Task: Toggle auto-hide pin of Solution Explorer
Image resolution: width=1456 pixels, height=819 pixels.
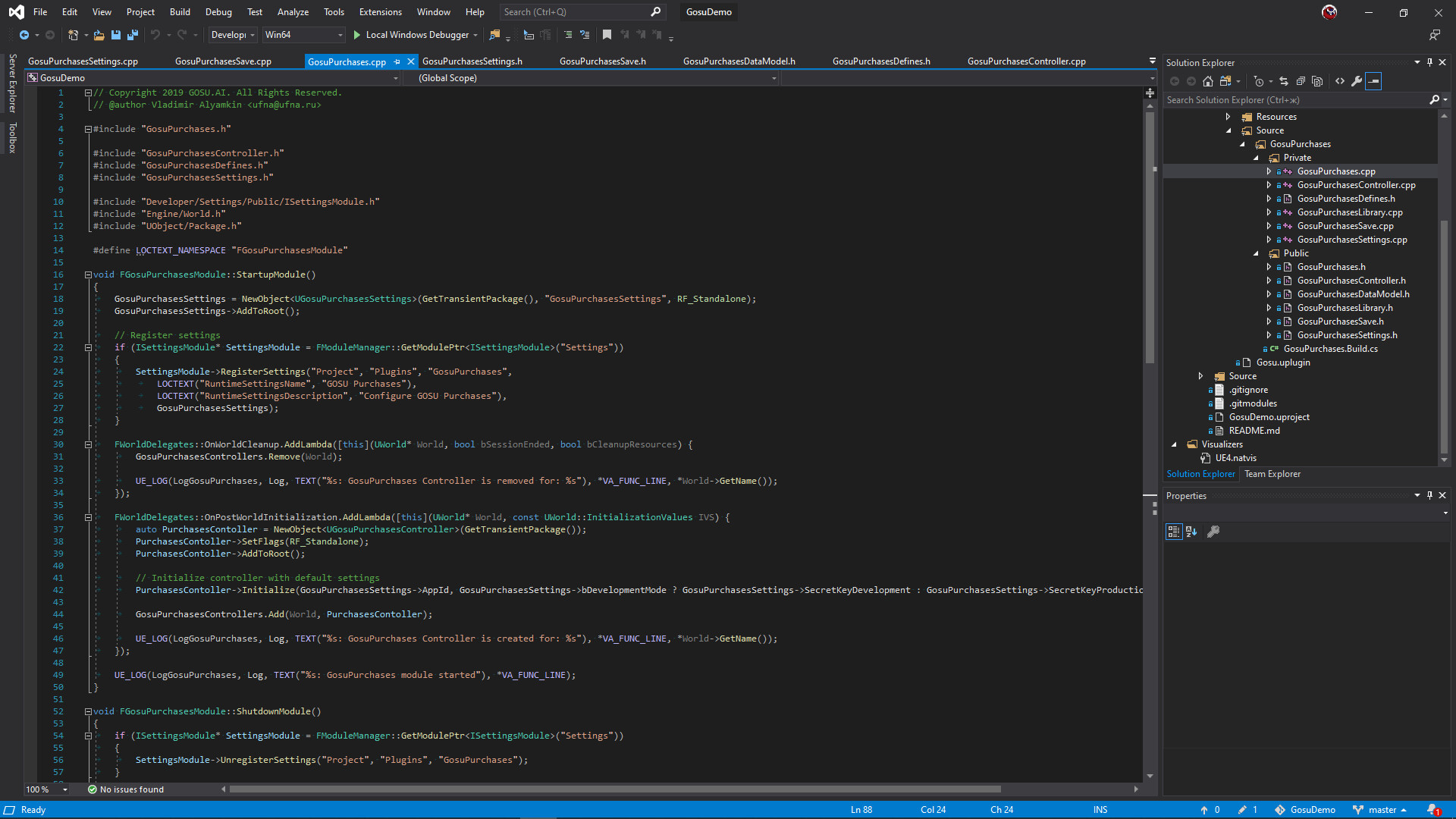Action: (1429, 63)
